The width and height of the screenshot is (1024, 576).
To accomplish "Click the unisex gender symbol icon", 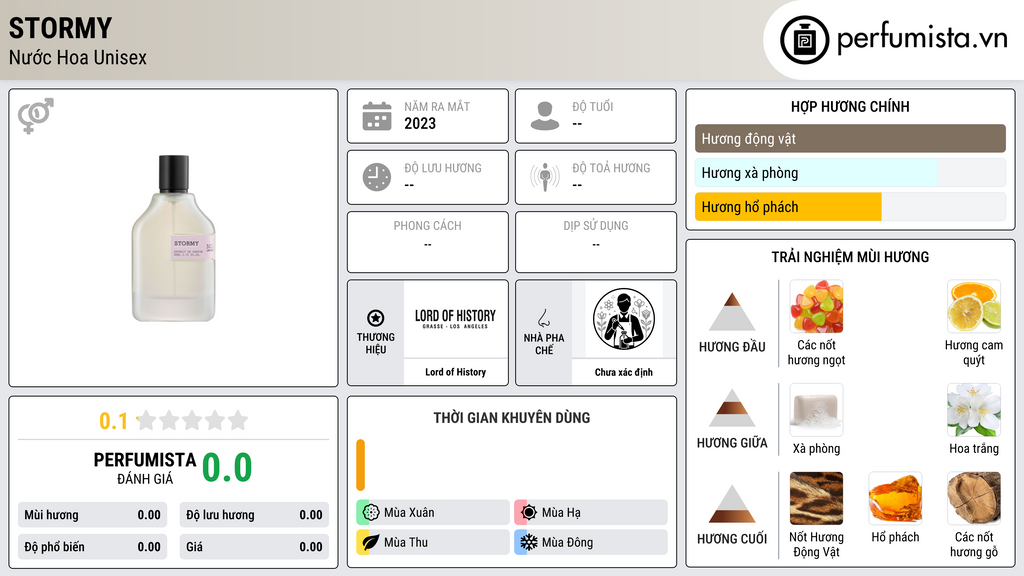I will tap(35, 116).
